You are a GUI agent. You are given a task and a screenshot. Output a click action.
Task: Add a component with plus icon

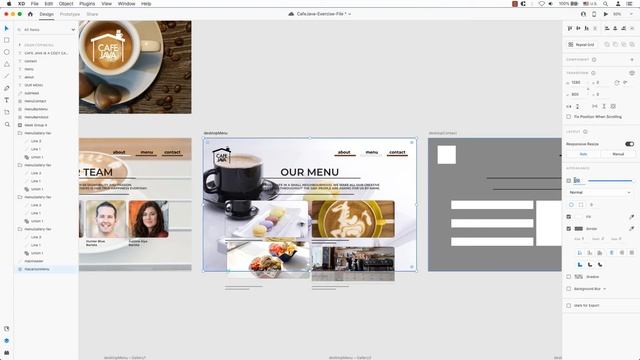tap(632, 60)
